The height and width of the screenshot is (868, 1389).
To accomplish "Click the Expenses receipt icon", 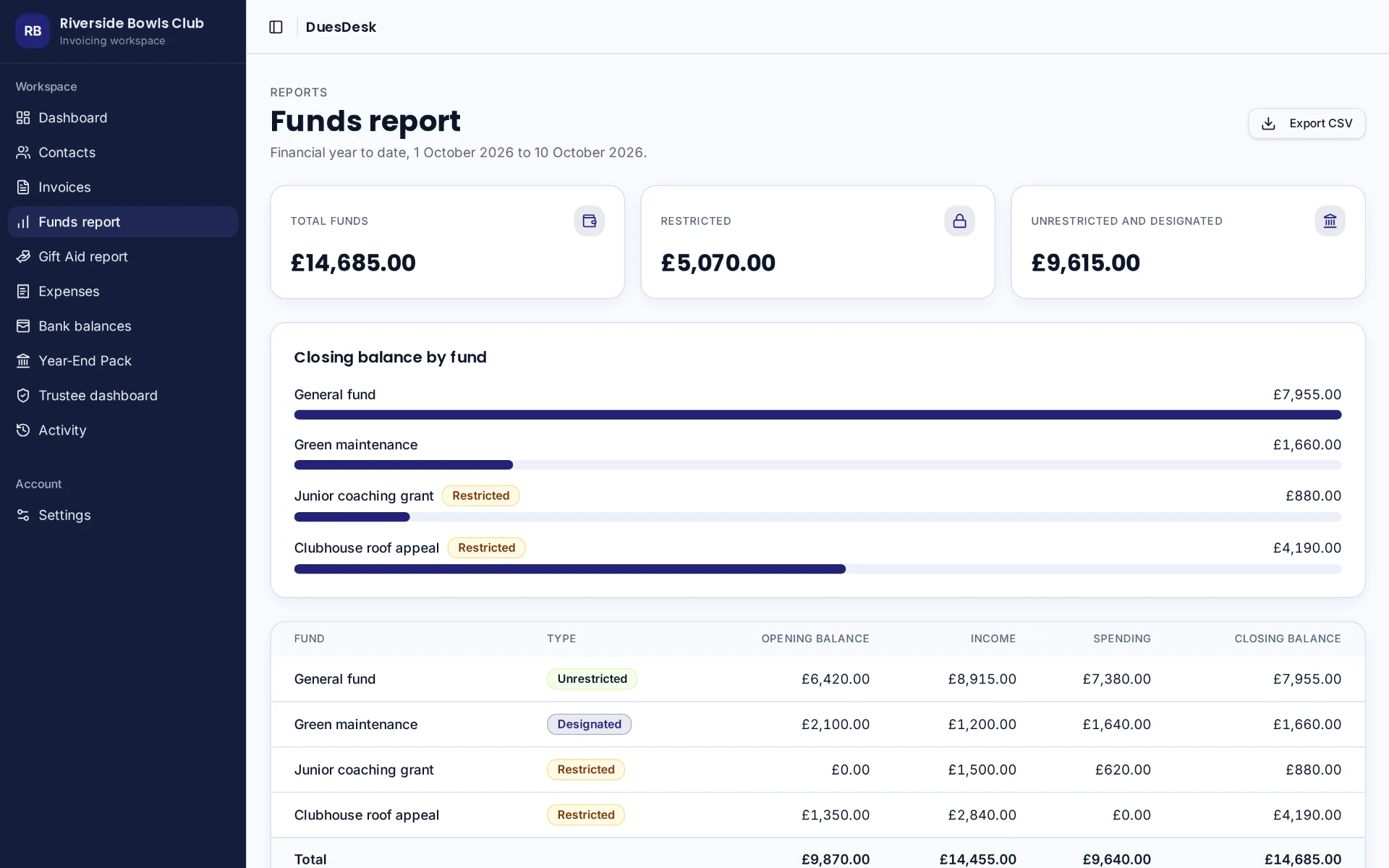I will coord(23,292).
